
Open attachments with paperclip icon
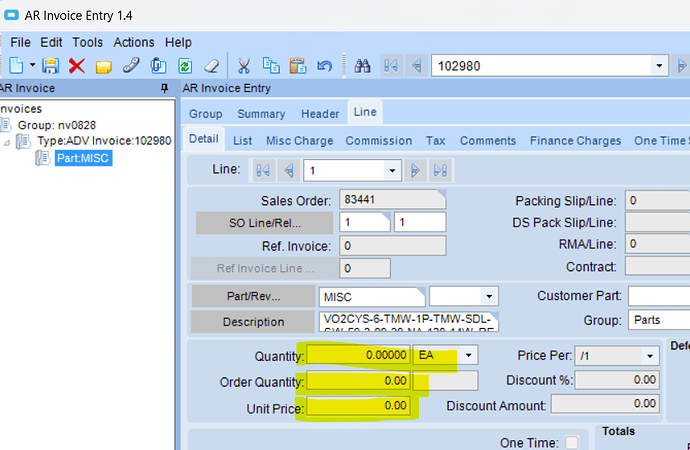(x=131, y=66)
